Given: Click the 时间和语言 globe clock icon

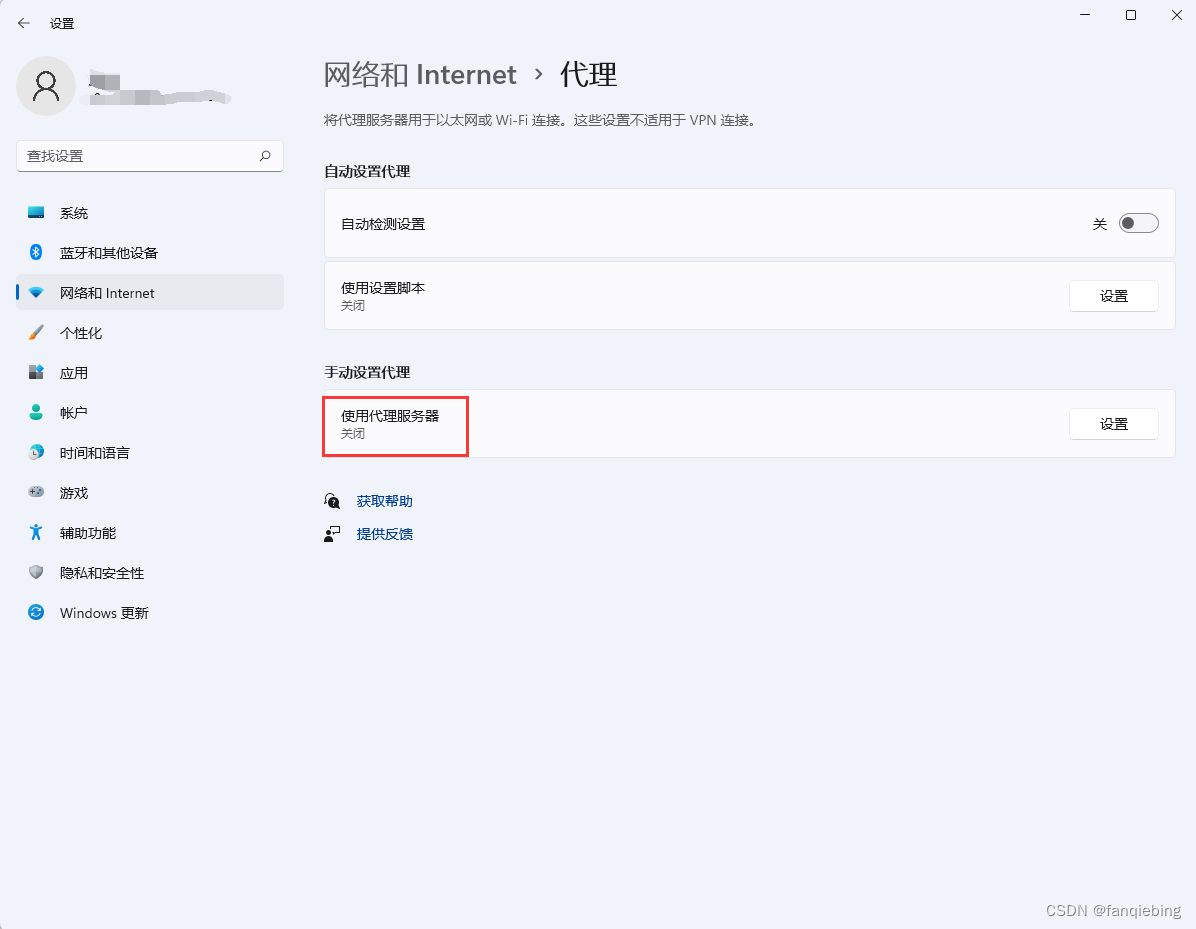Looking at the screenshot, I should pos(36,452).
